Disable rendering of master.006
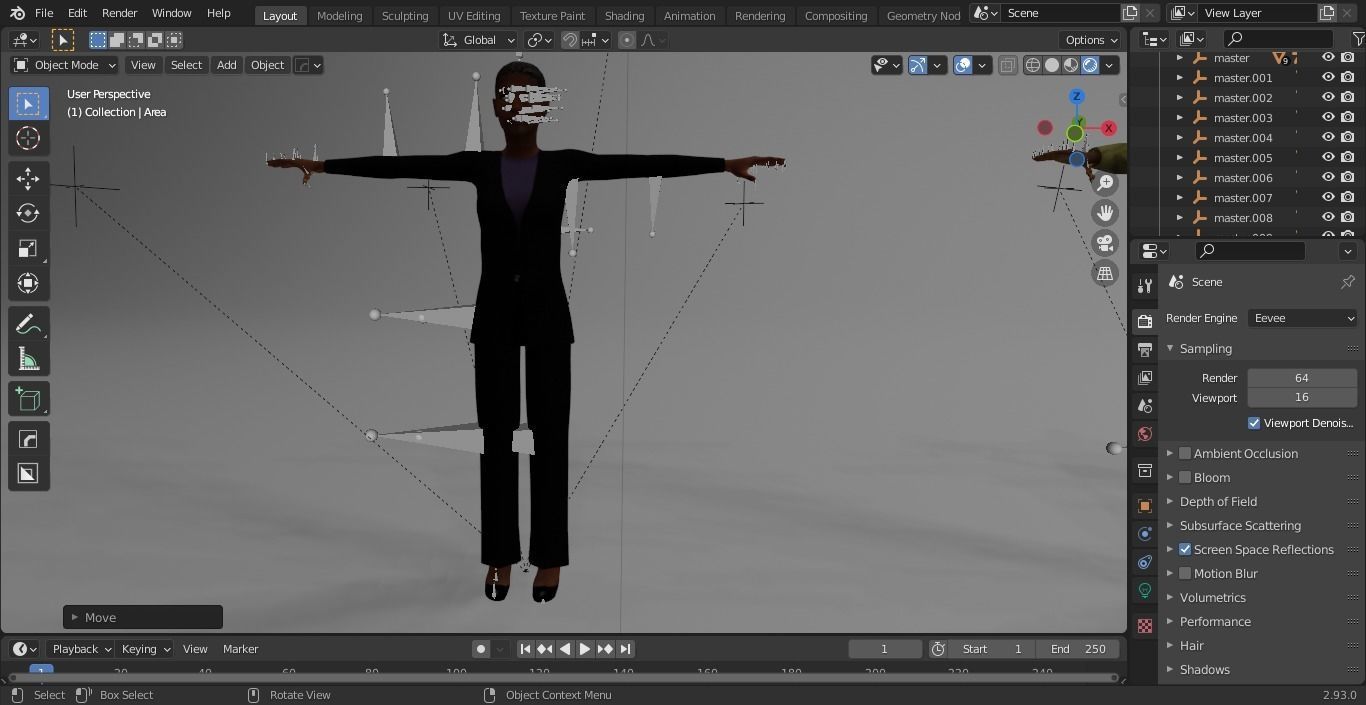This screenshot has width=1366, height=705. tap(1347, 178)
